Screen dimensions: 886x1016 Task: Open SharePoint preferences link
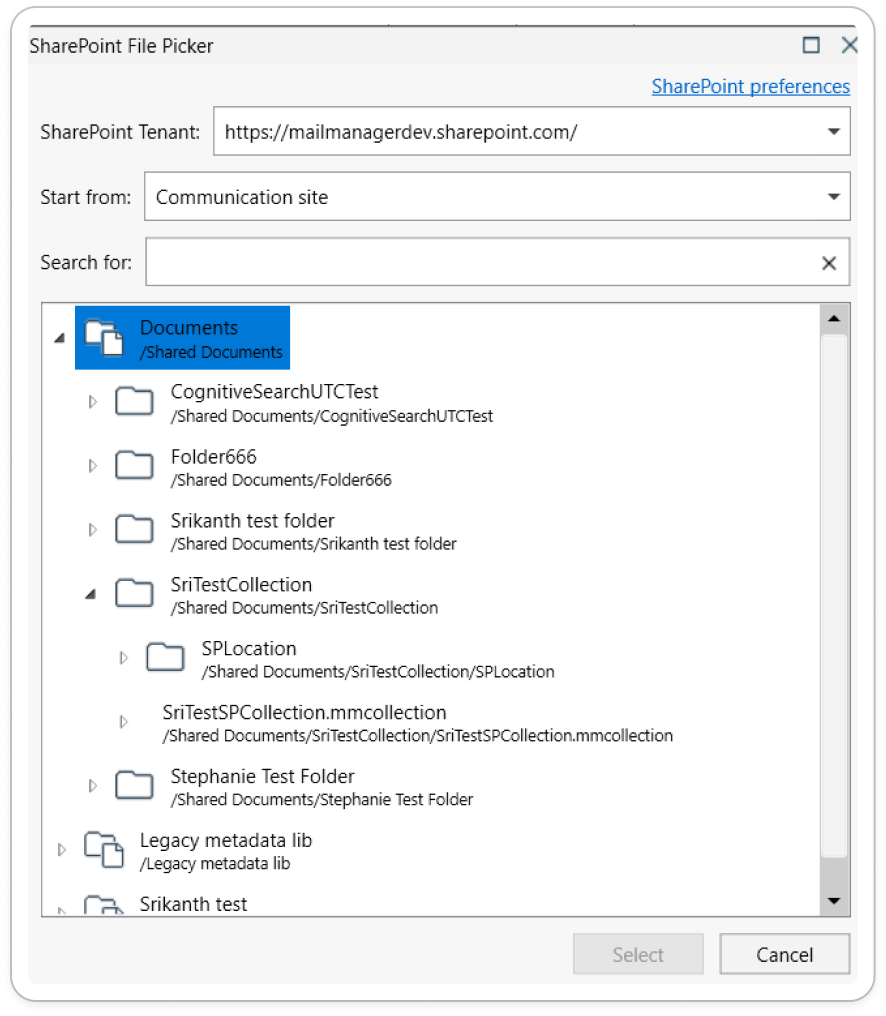(x=750, y=86)
